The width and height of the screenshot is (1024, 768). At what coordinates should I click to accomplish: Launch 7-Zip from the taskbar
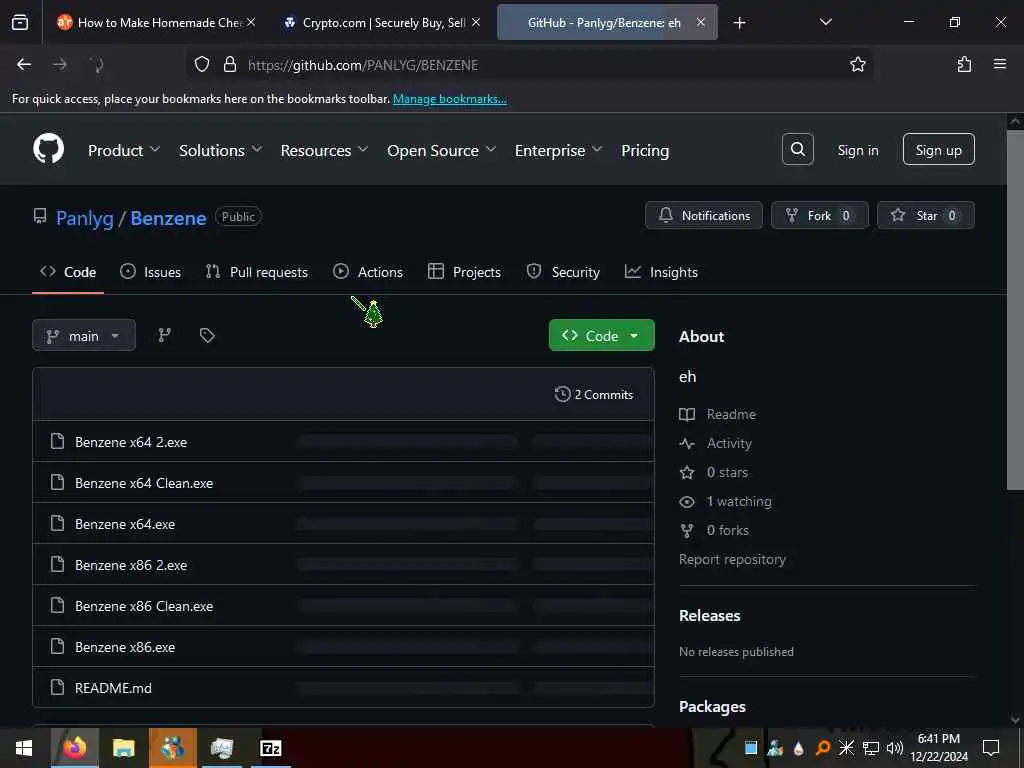pyautogui.click(x=270, y=748)
